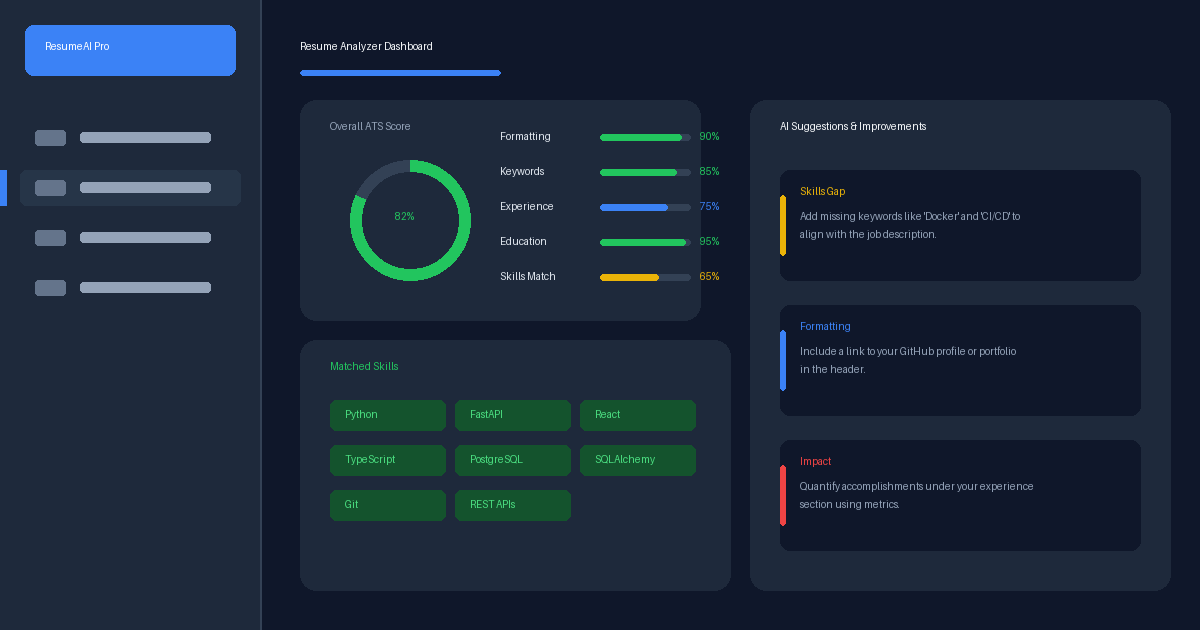This screenshot has height=630, width=1200.
Task: Select the SQLAlchemy skill chip
Action: pyautogui.click(x=638, y=460)
